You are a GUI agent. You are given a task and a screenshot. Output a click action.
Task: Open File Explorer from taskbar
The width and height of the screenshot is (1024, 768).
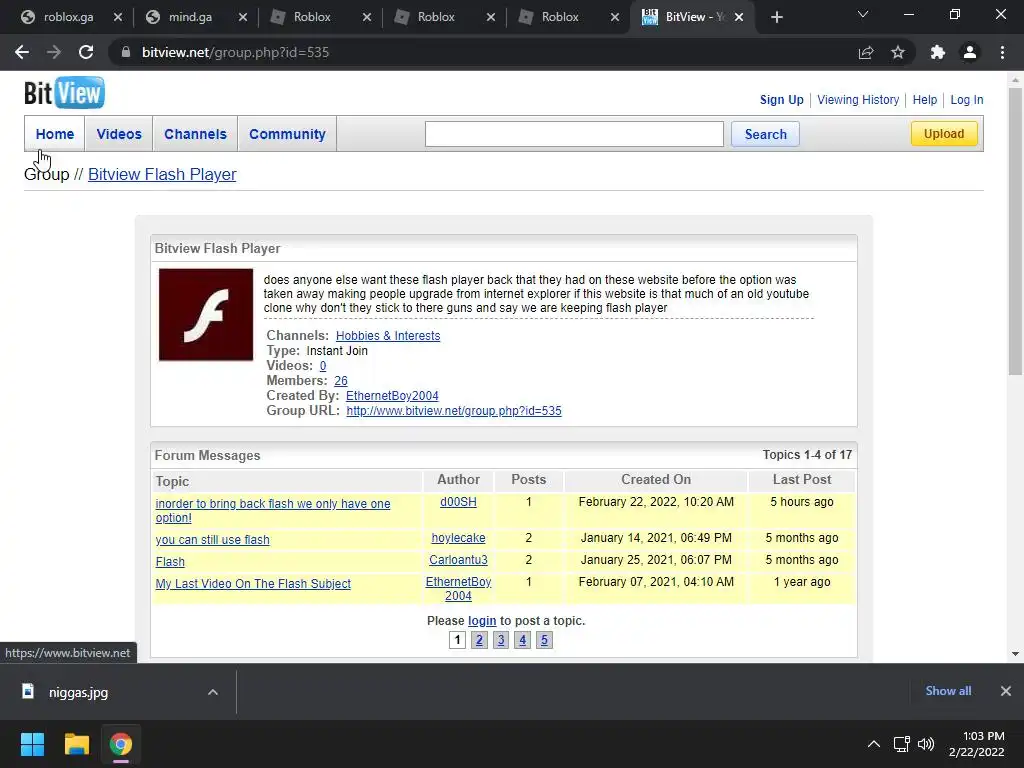[76, 744]
